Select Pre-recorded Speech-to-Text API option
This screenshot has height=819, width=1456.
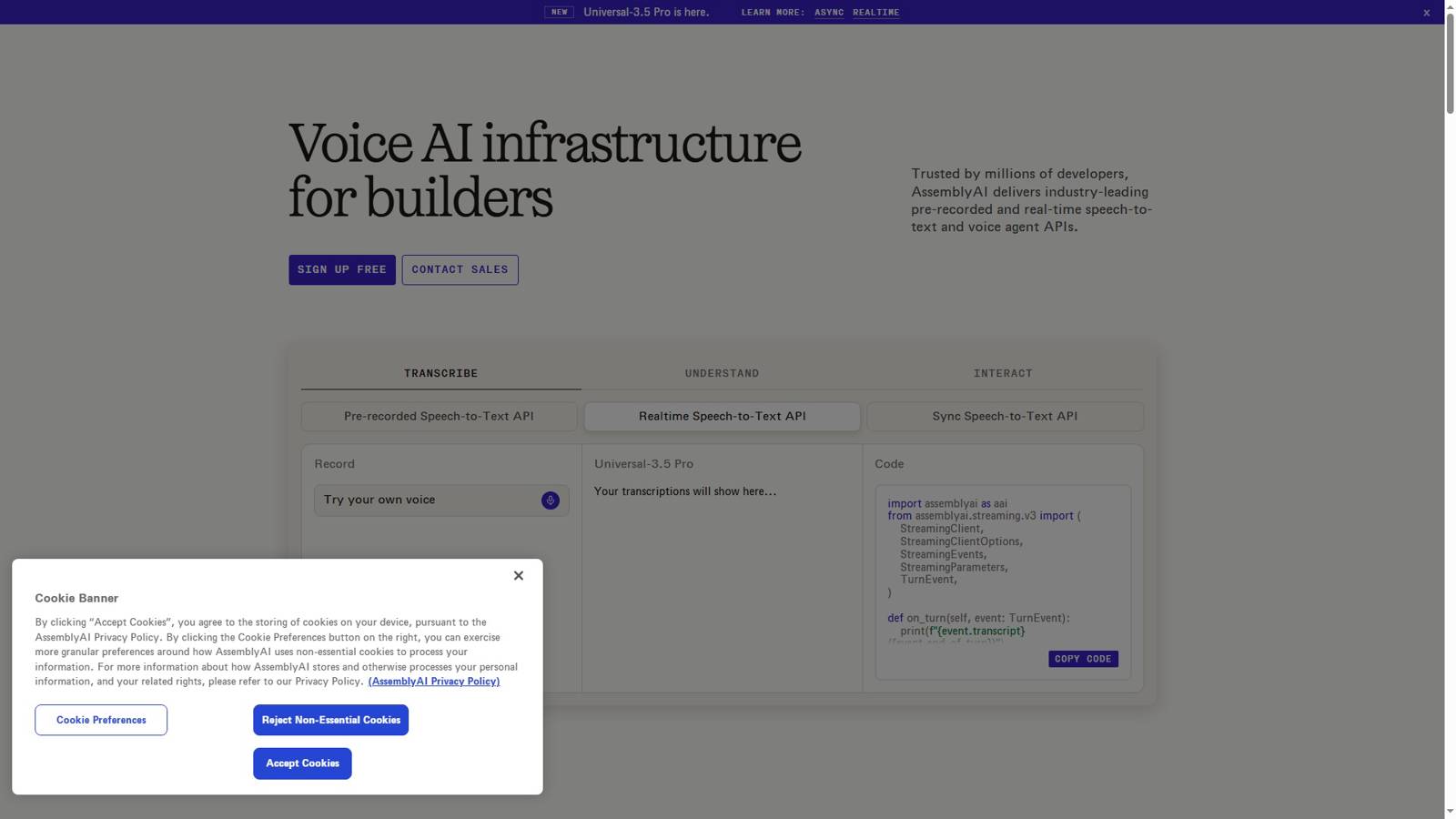tap(440, 417)
